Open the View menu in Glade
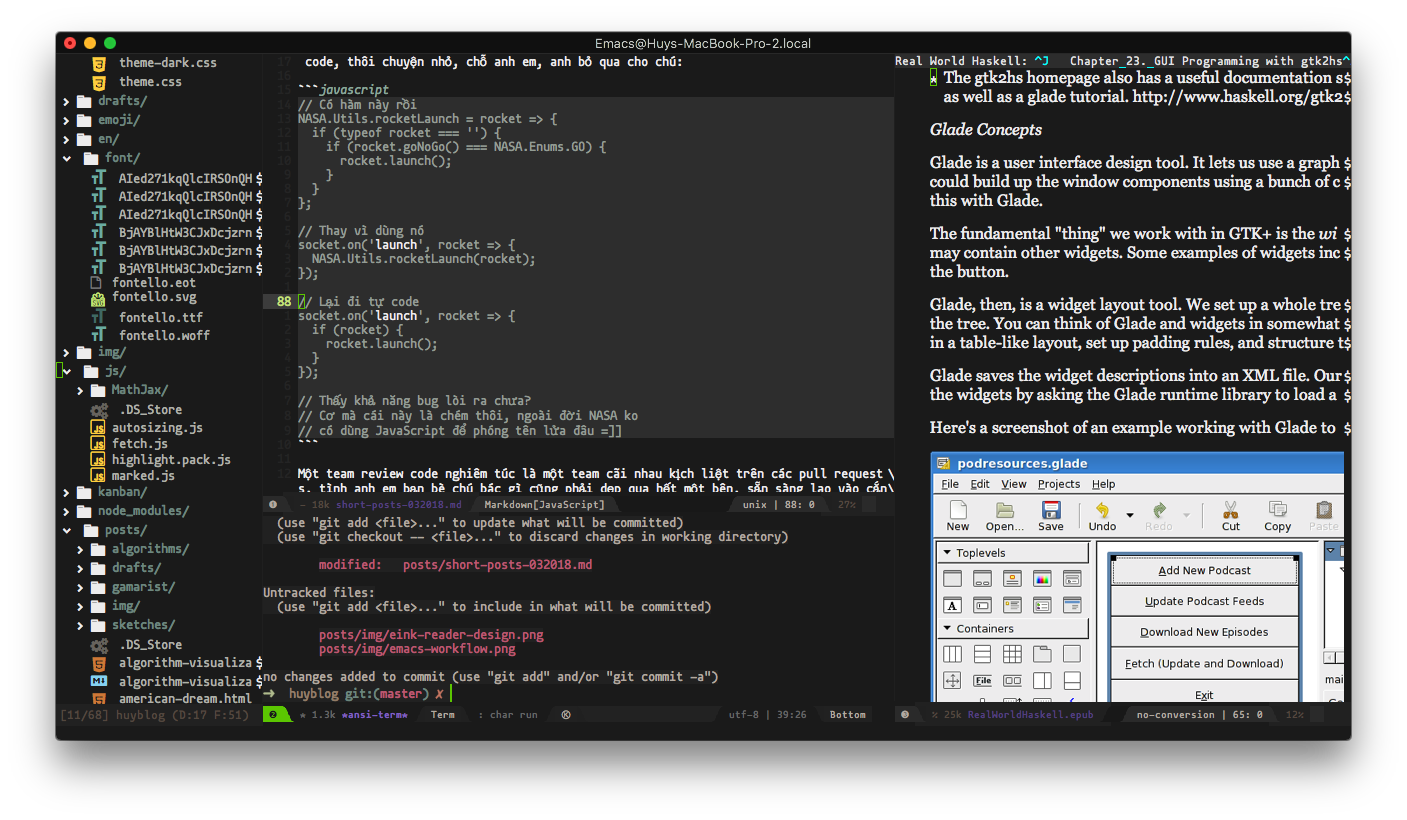Viewport: 1407px width, 820px height. click(1014, 484)
